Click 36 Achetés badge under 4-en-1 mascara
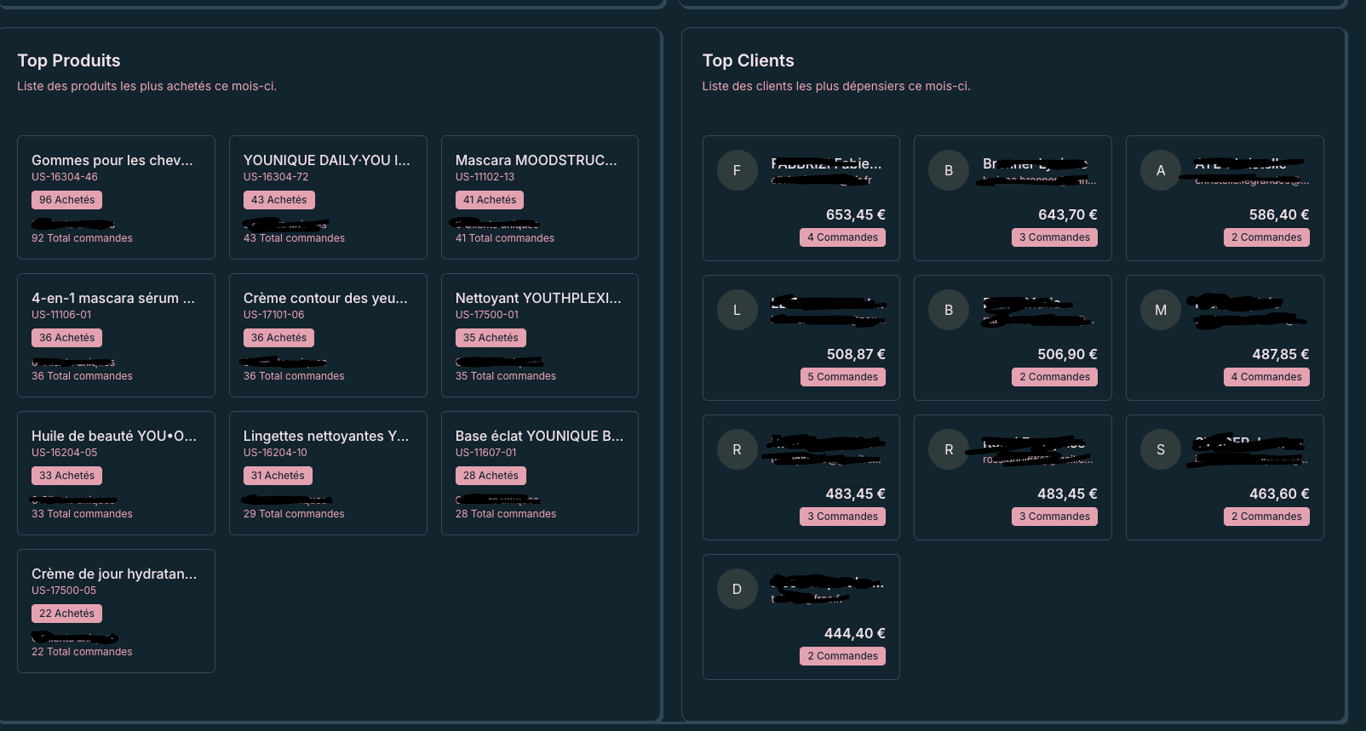 67,338
